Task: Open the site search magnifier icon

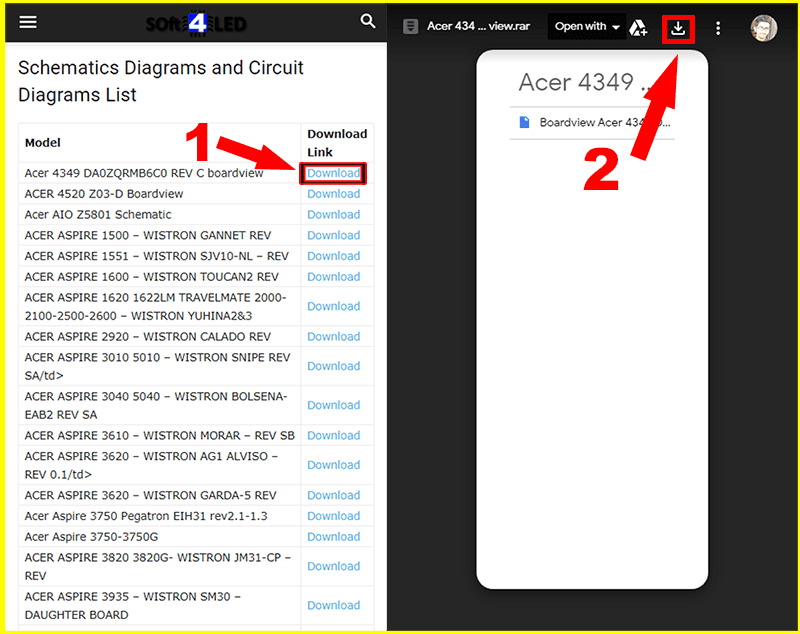Action: [367, 21]
